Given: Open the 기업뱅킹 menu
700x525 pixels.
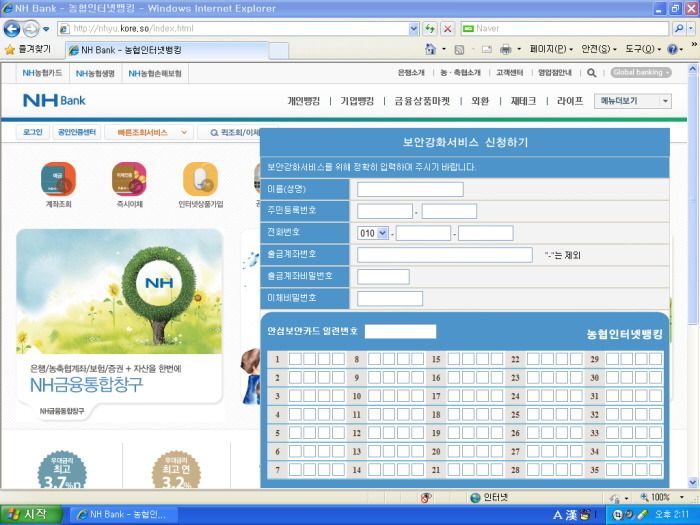Looking at the screenshot, I should click(x=357, y=101).
